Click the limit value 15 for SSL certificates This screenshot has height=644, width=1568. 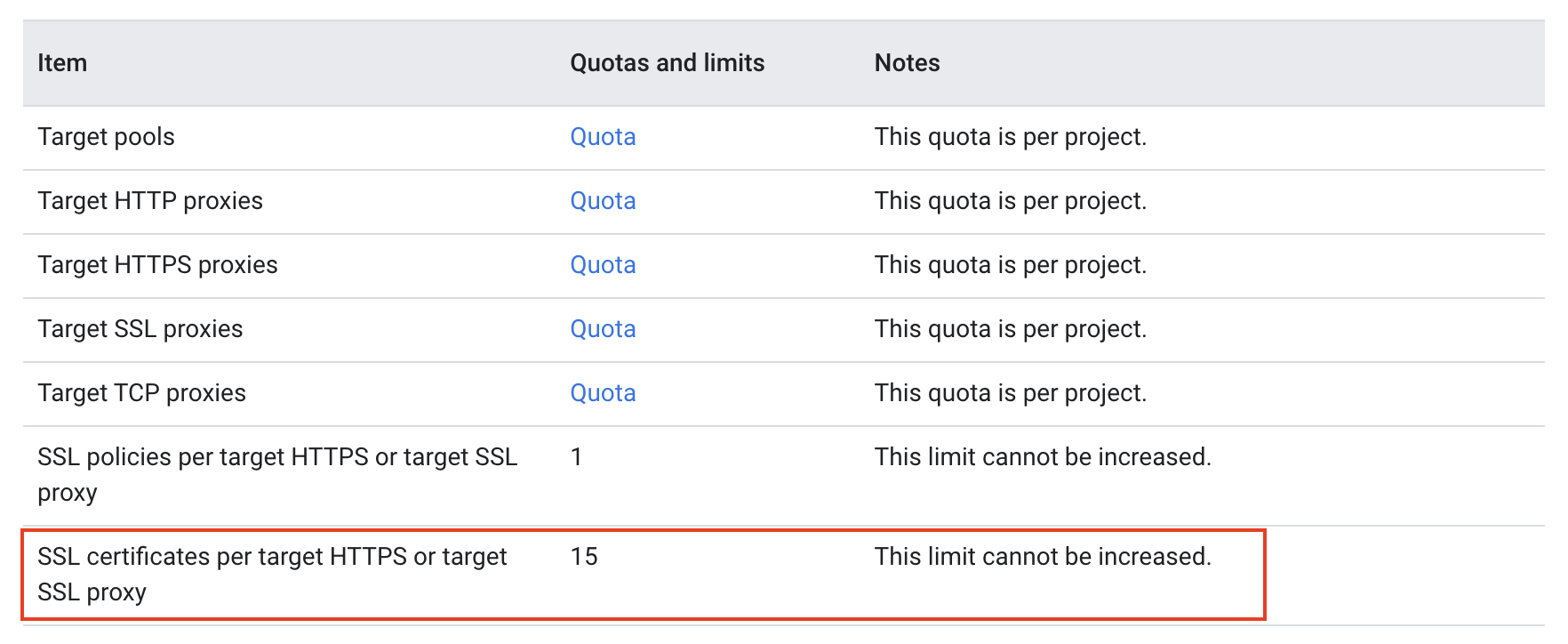(x=584, y=557)
